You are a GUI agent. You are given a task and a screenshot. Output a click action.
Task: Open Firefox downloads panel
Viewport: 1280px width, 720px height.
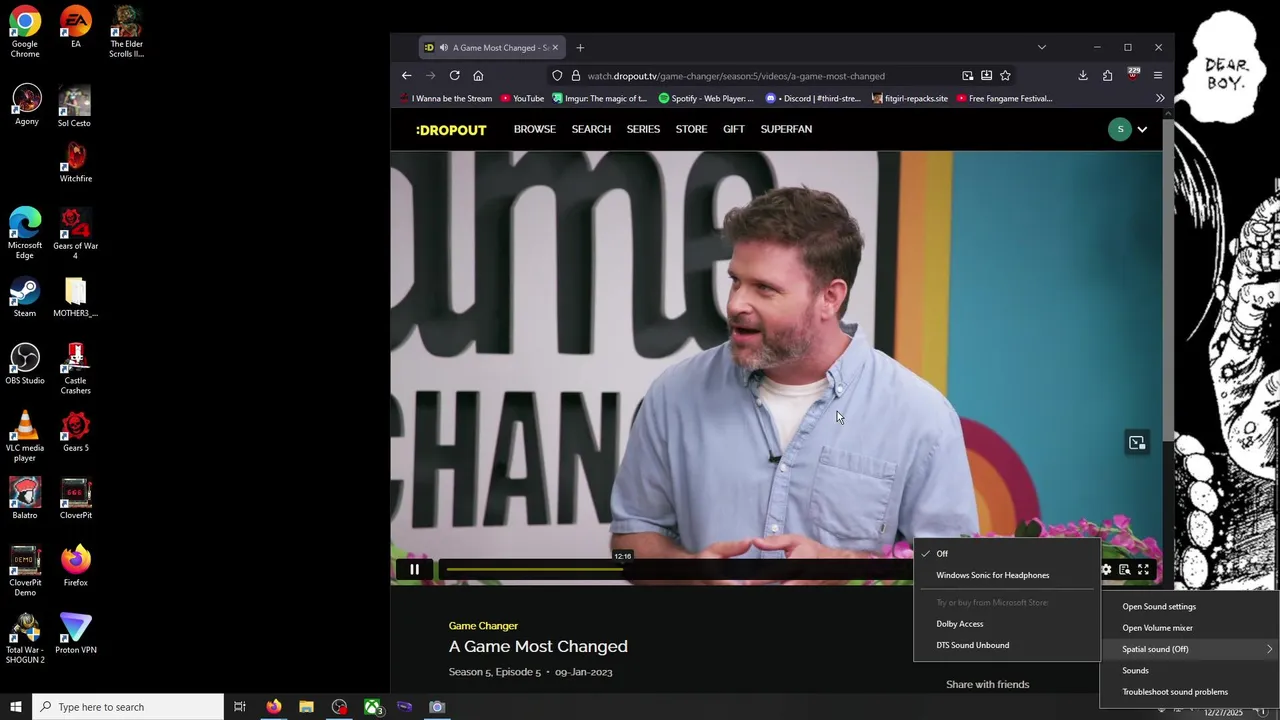(1083, 76)
